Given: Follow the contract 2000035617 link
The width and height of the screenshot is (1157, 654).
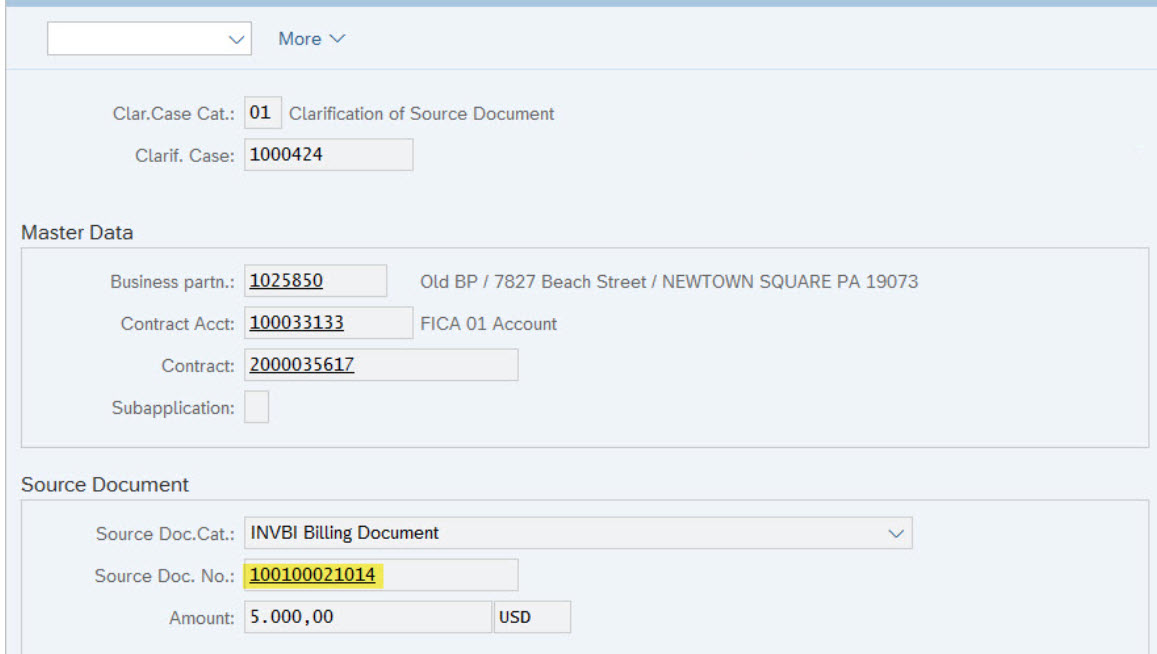Looking at the screenshot, I should tap(301, 365).
